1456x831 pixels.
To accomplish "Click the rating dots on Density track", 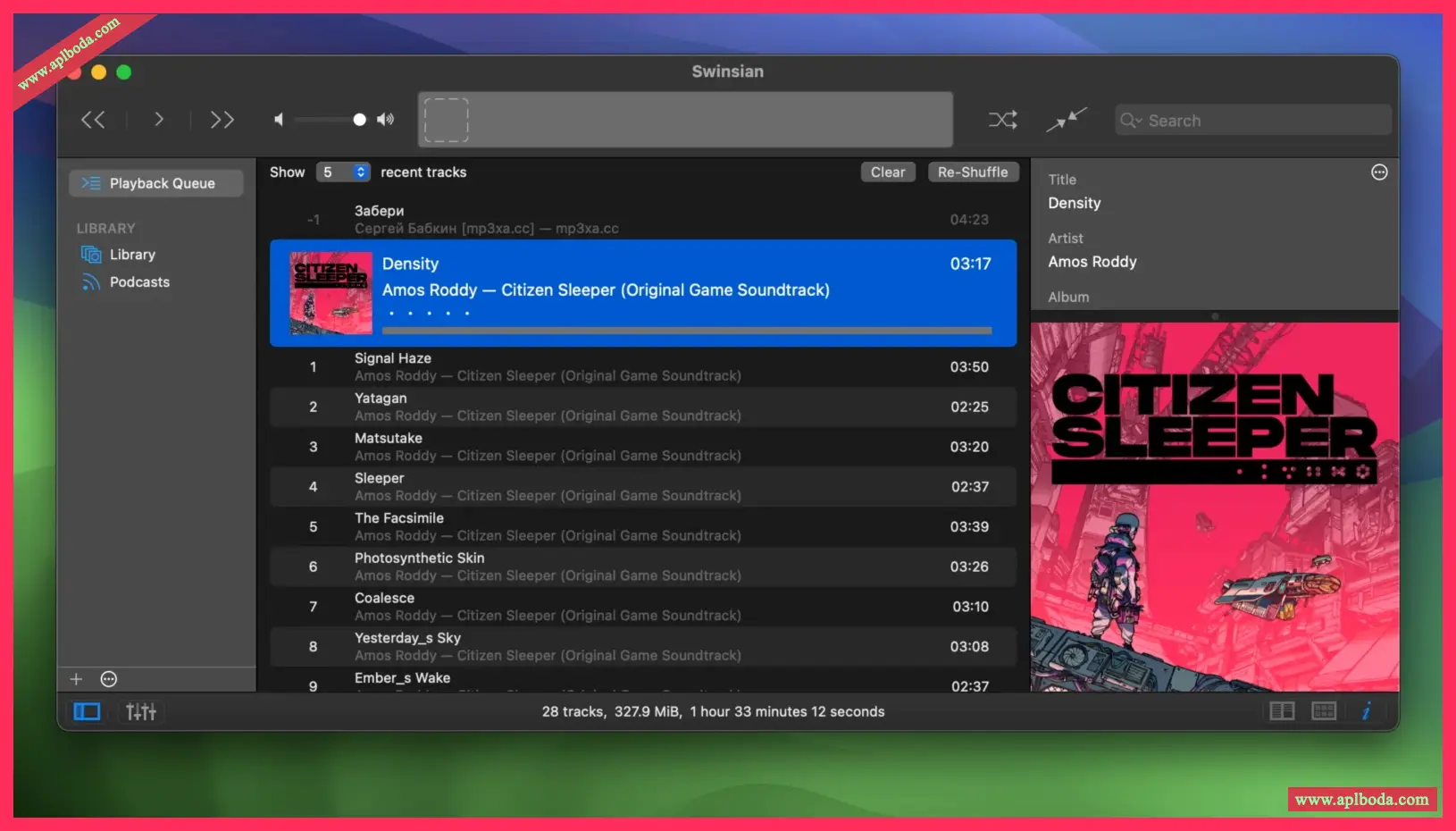I will click(x=429, y=314).
